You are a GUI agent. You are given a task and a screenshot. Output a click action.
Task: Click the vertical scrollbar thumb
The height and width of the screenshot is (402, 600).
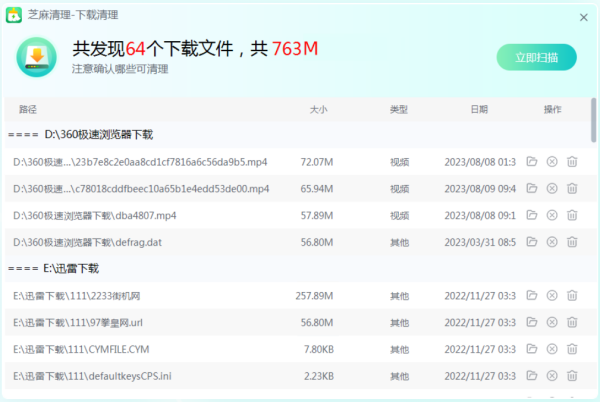(x=593, y=120)
